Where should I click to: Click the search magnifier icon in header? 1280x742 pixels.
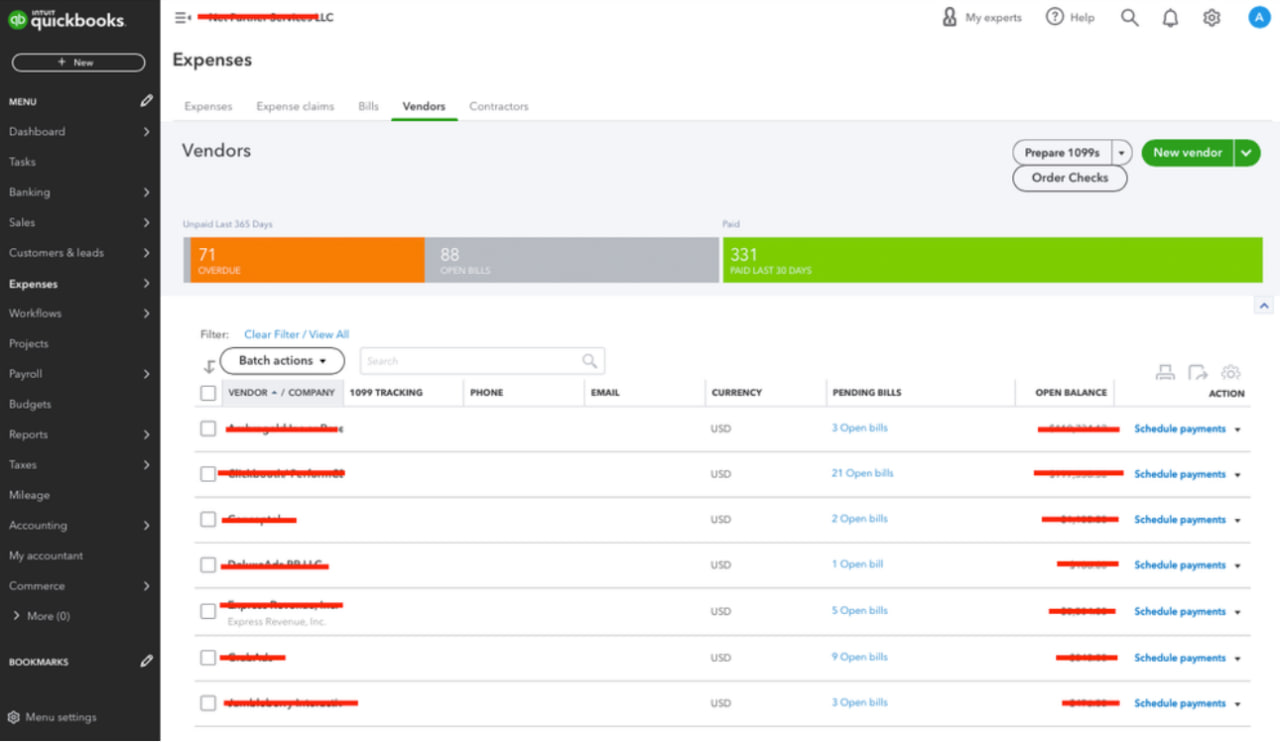(x=1129, y=18)
